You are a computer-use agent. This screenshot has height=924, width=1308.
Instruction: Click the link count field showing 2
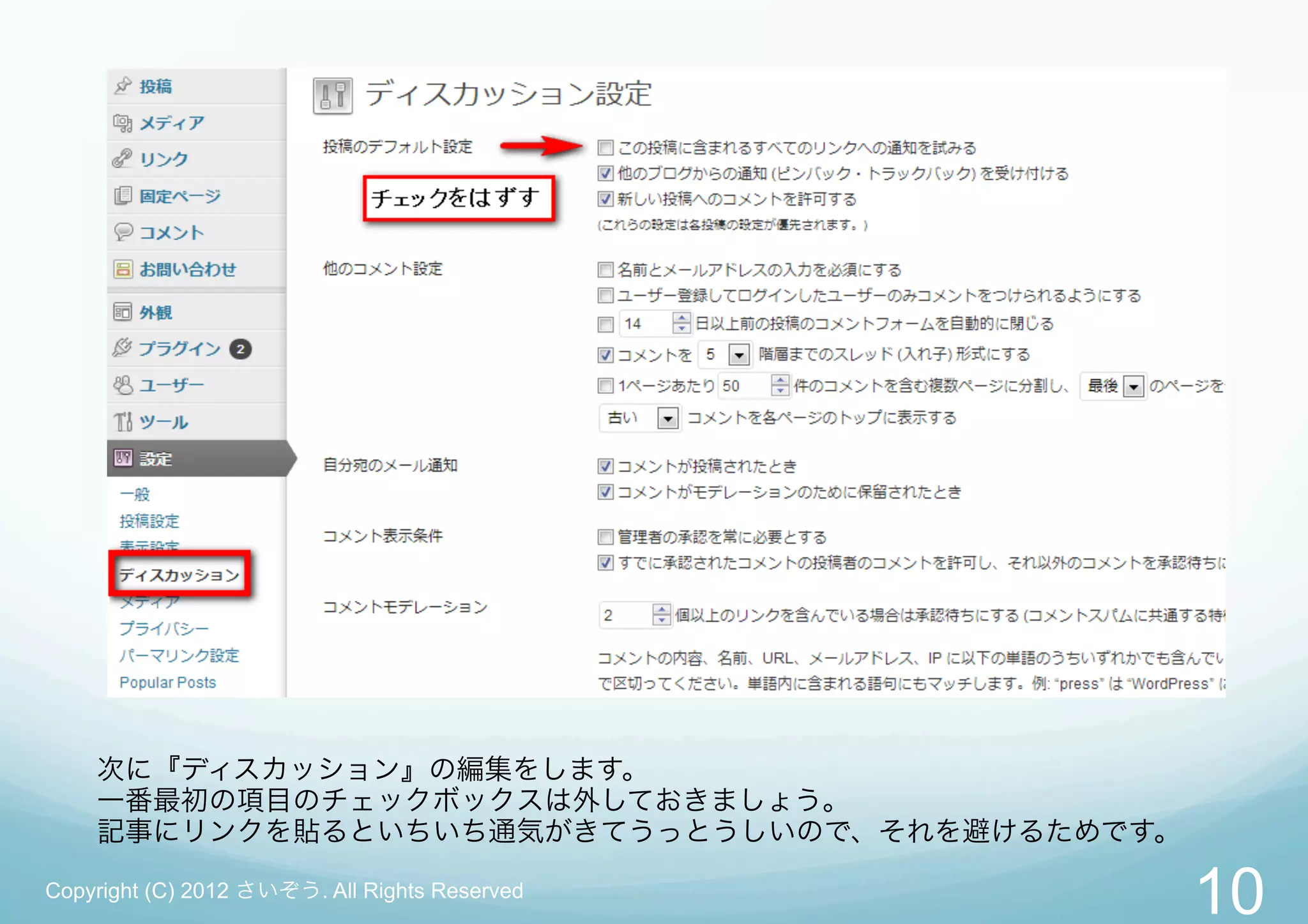(x=635, y=615)
